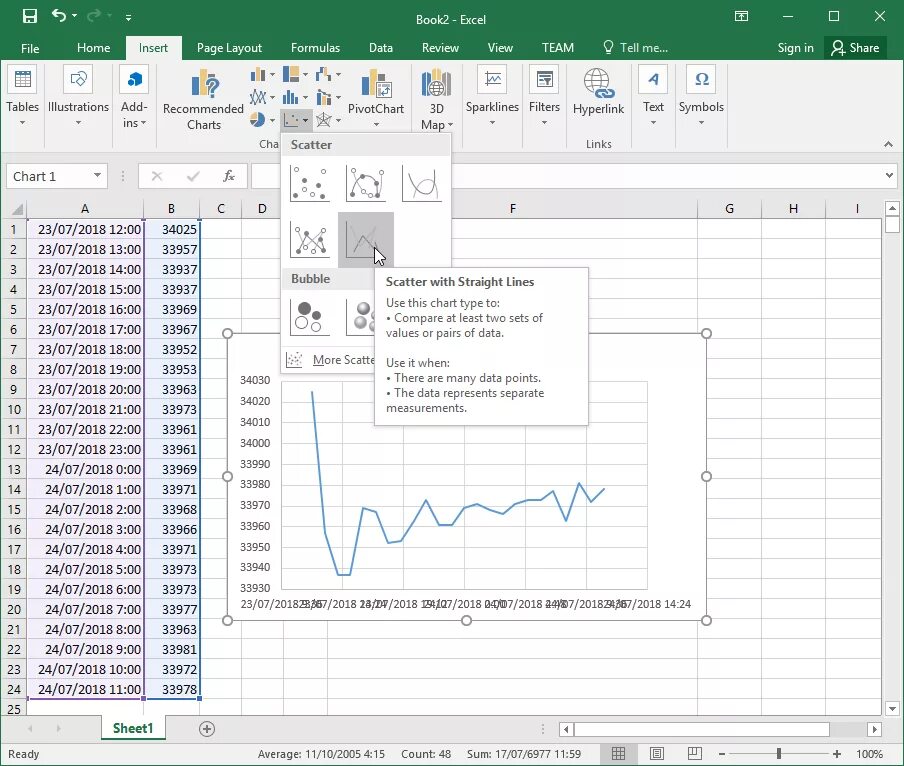Switch to the Formulas tab

(315, 48)
